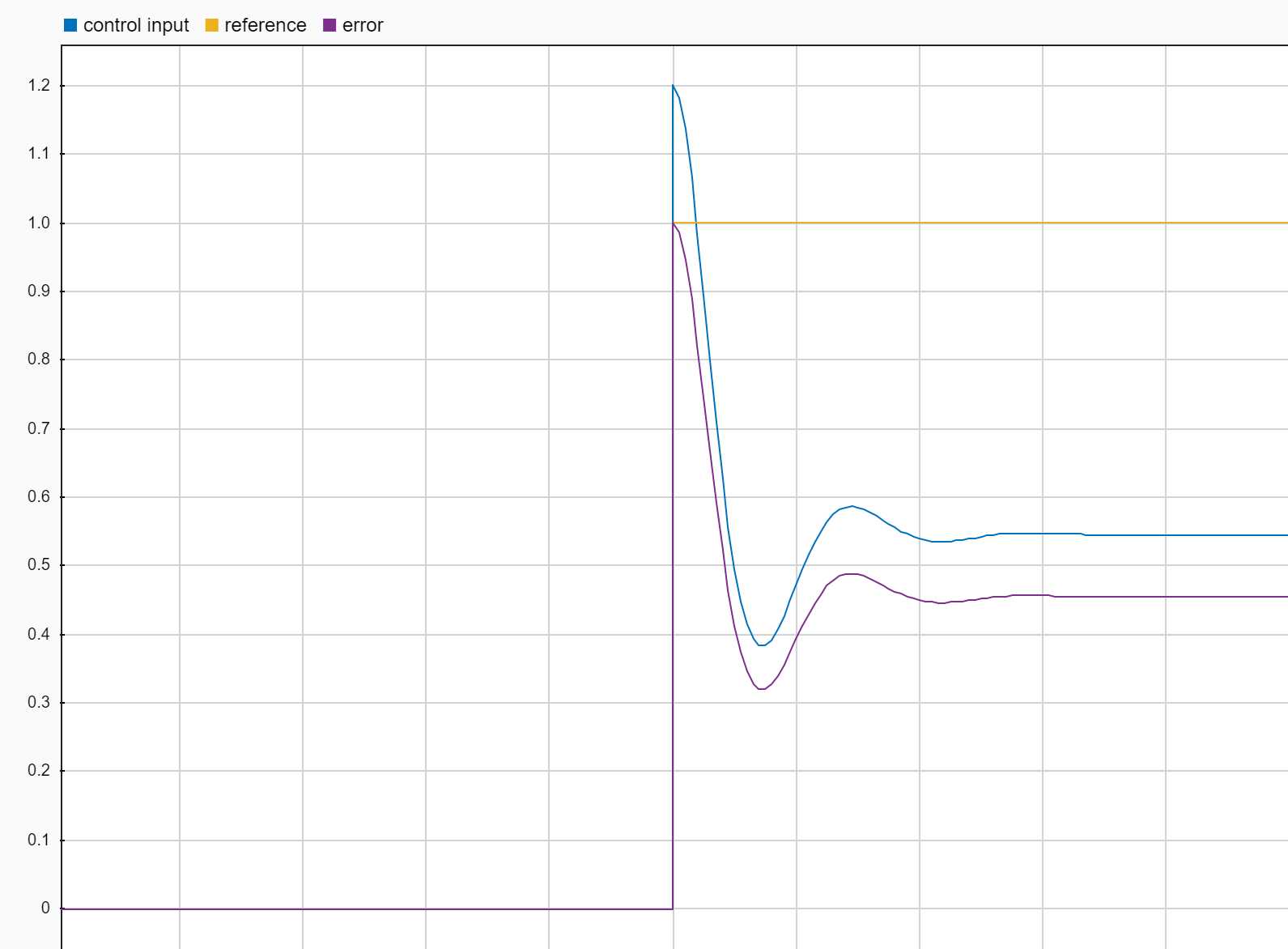
Task: Select the 'error' legend label
Action: pos(363,25)
